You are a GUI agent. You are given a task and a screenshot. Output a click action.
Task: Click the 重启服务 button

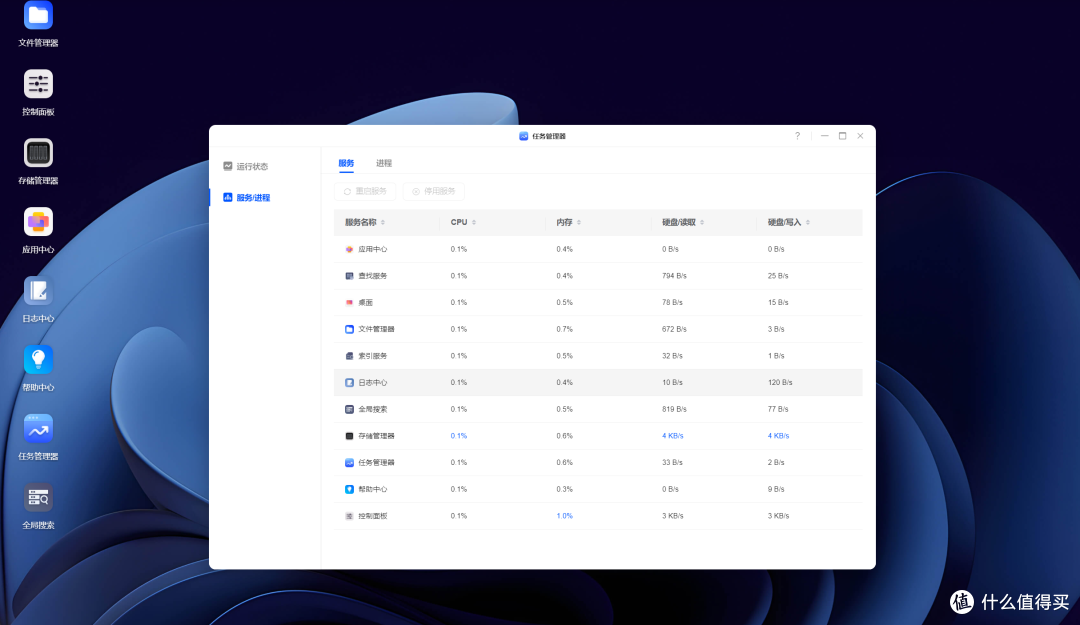tap(365, 191)
